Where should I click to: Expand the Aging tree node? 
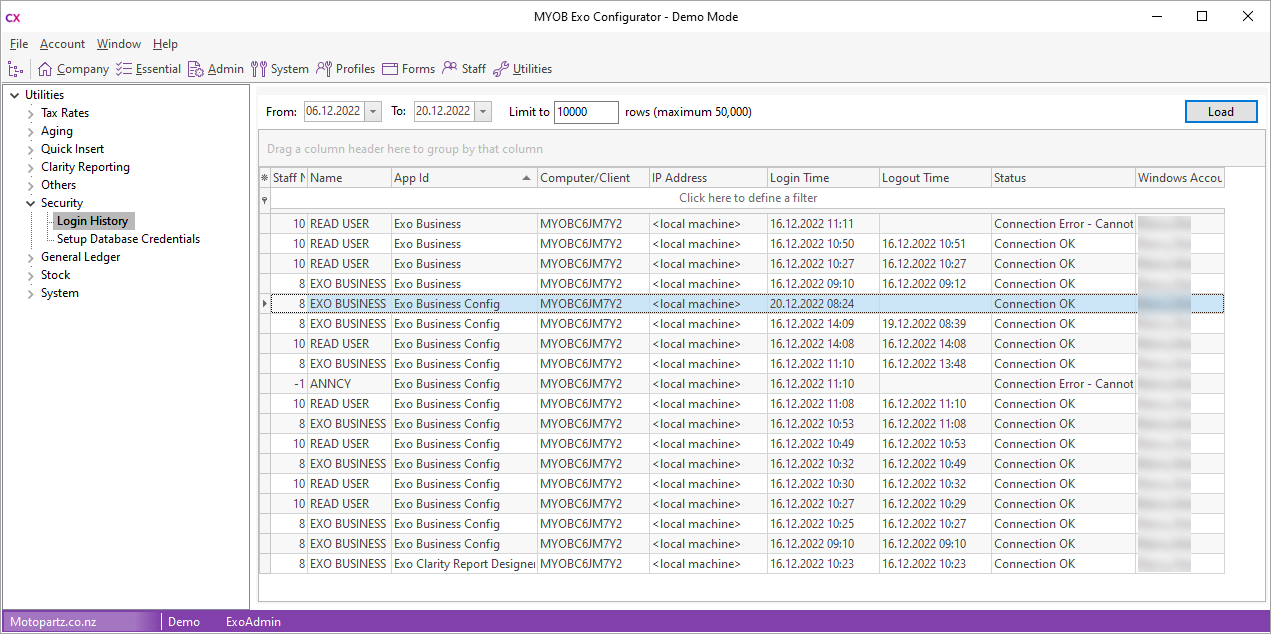pos(30,131)
